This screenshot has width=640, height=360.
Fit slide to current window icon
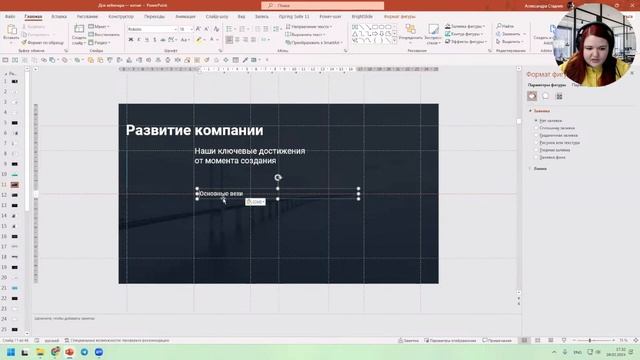(636, 340)
